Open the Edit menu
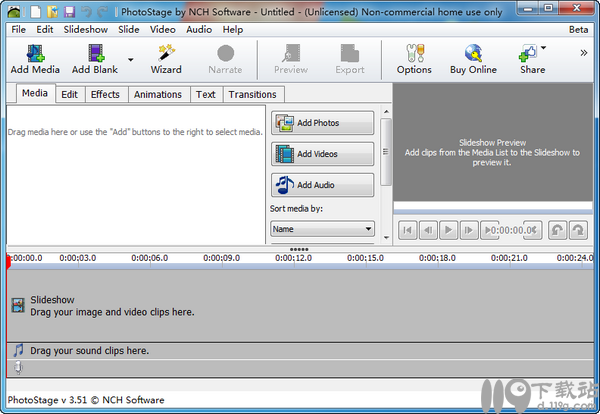This screenshot has height=414, width=600. (x=45, y=29)
